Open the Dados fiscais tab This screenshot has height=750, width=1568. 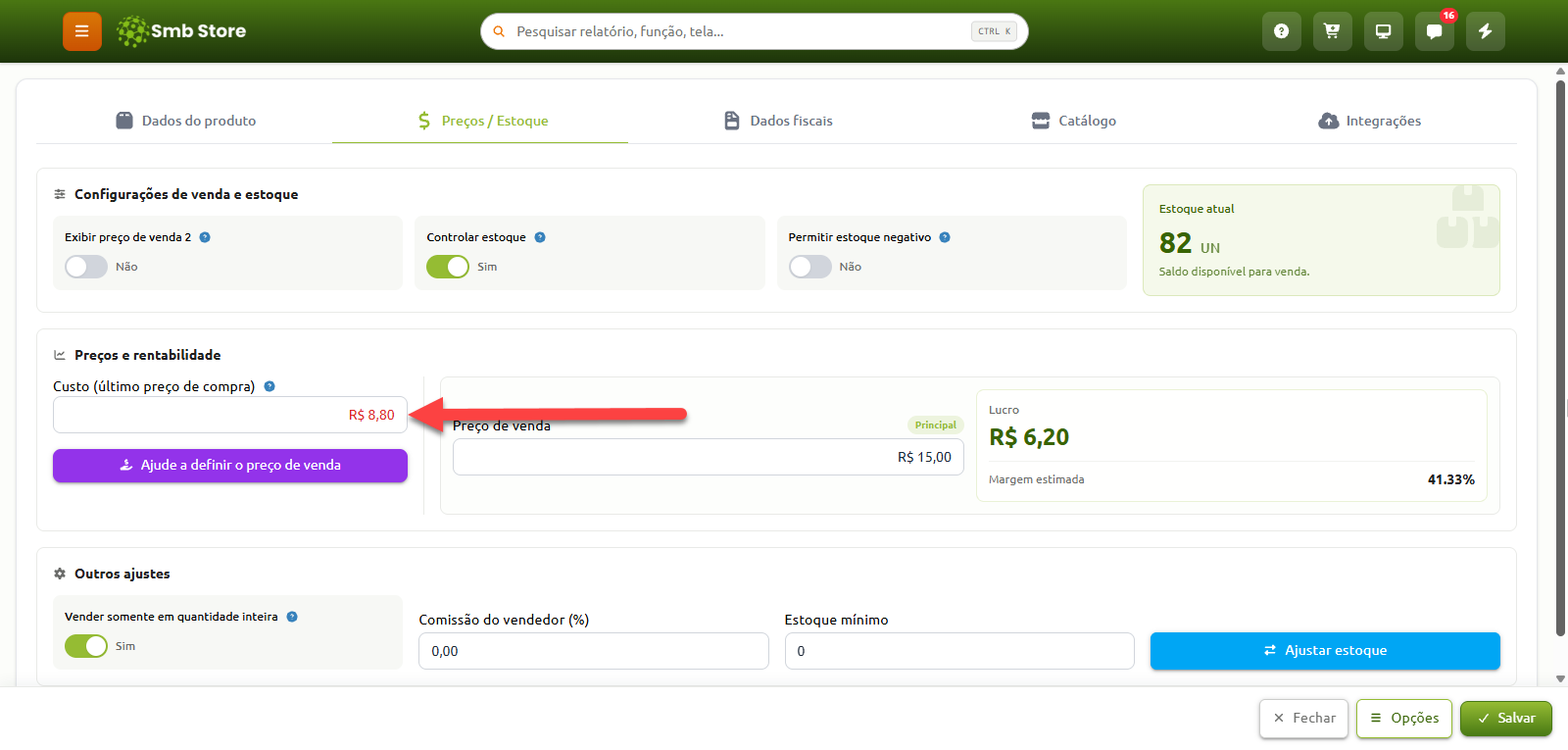(x=777, y=121)
